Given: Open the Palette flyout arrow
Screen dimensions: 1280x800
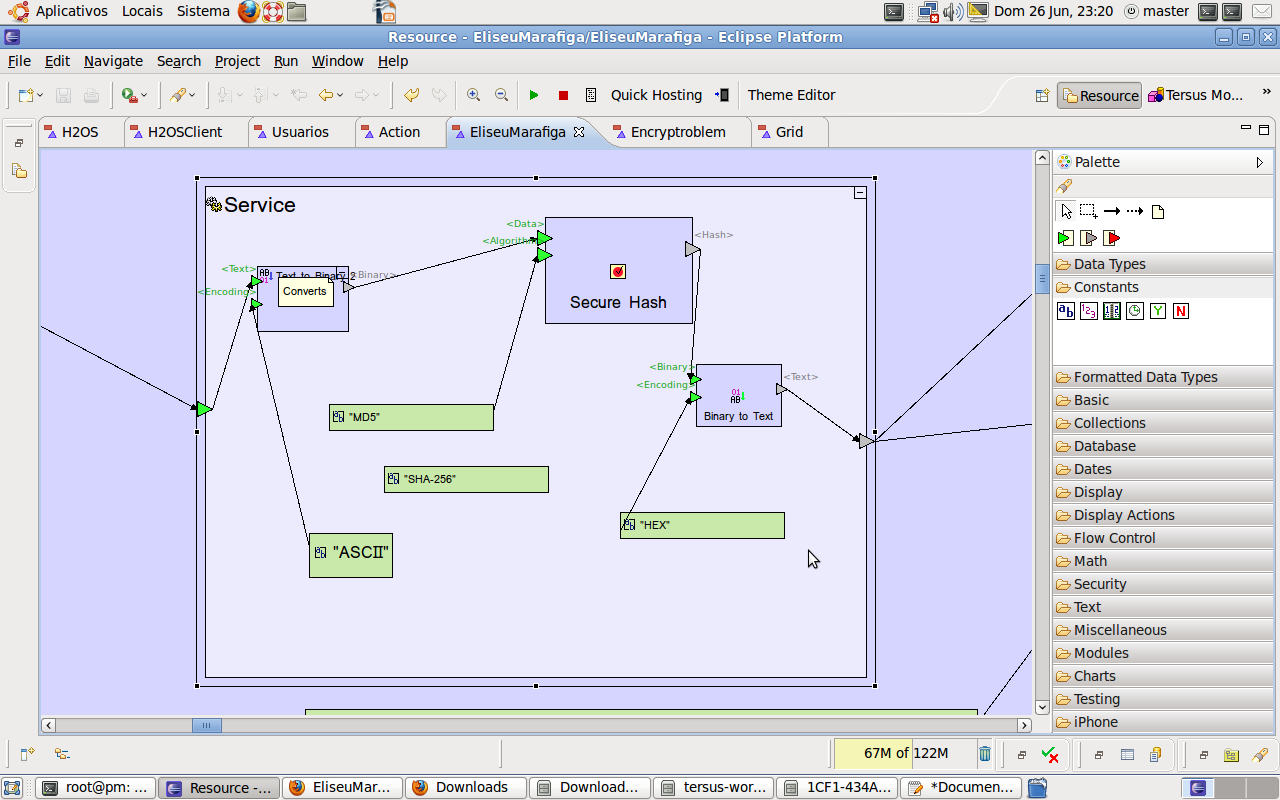Looking at the screenshot, I should click(x=1260, y=162).
